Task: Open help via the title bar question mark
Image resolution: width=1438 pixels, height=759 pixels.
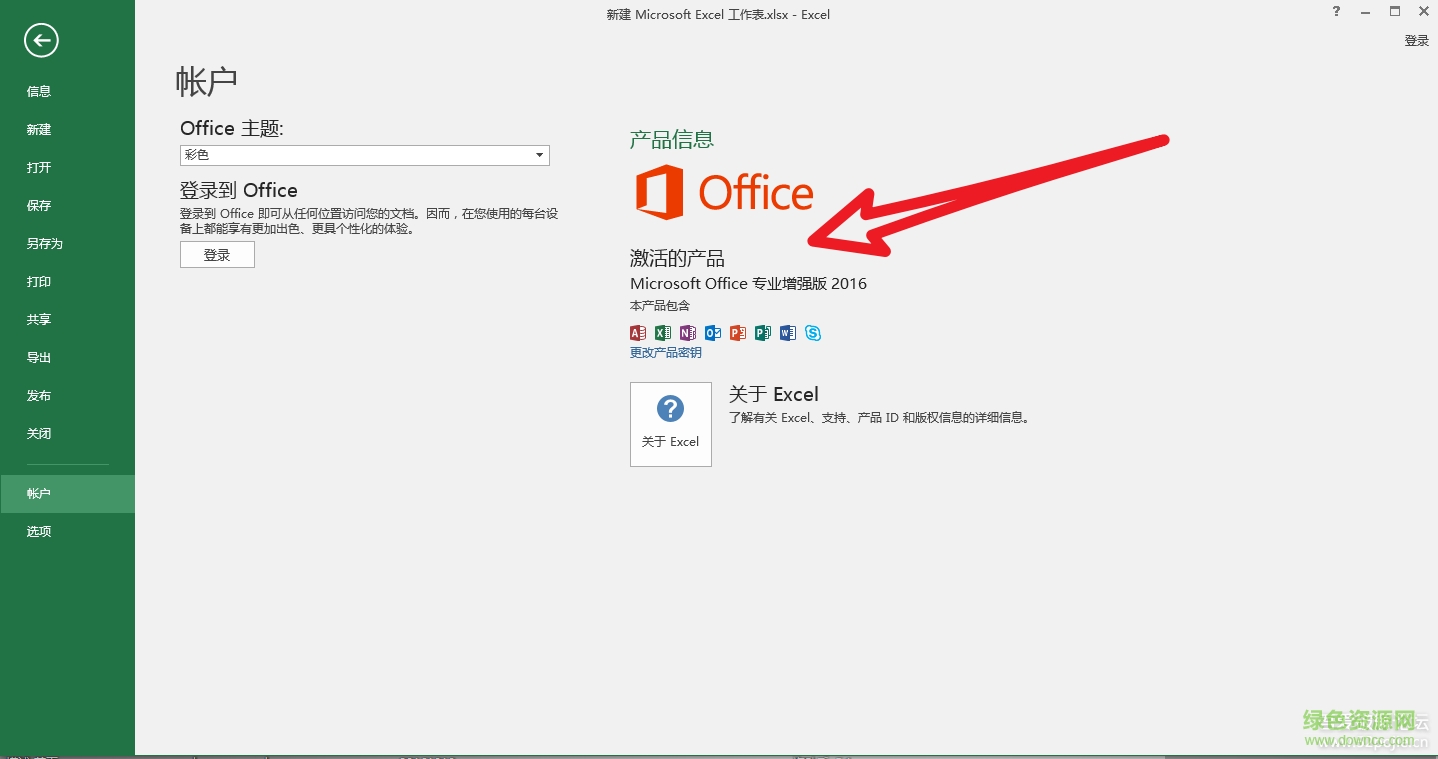Action: coord(1336,12)
